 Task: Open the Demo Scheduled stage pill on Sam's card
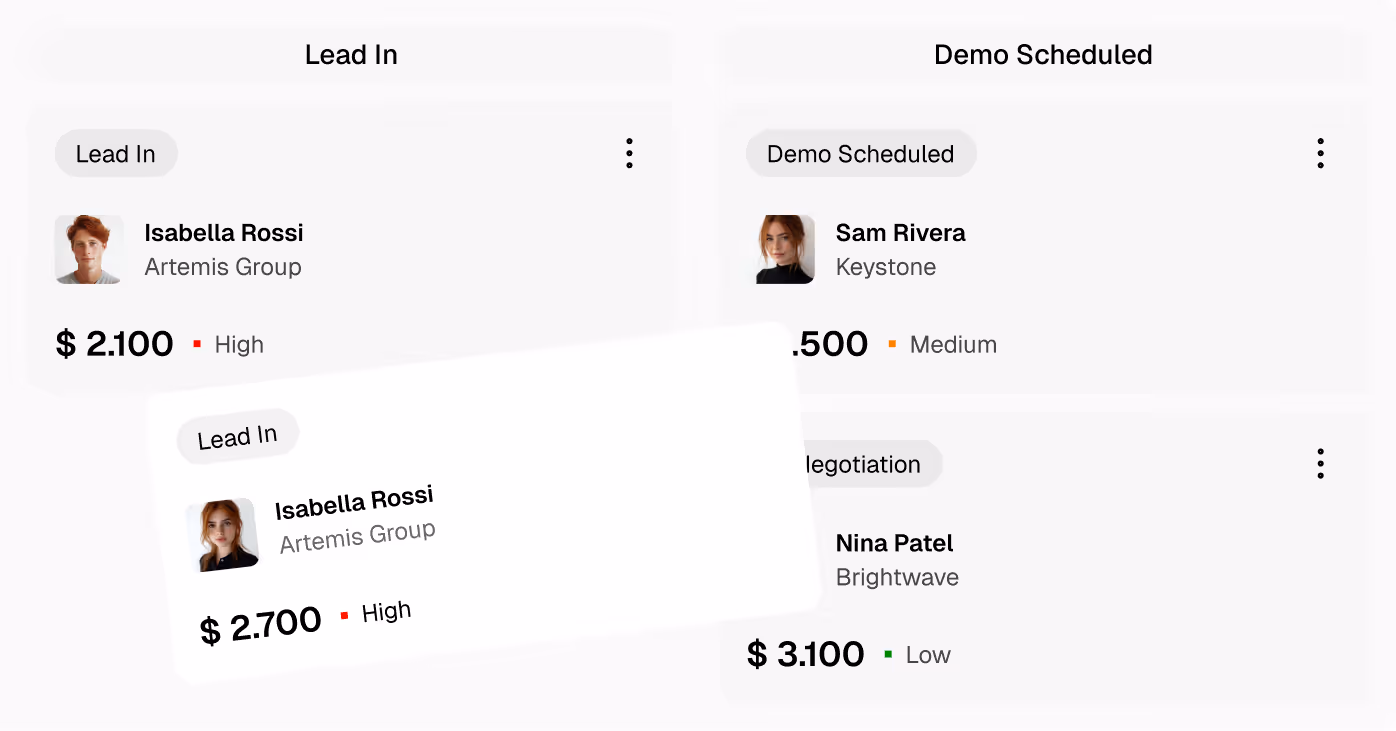[860, 153]
